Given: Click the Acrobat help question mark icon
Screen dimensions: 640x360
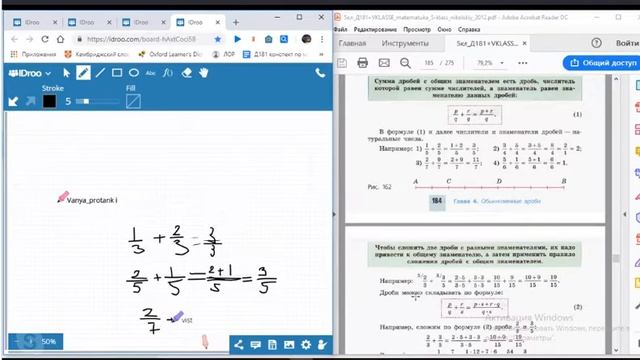Looking at the screenshot, I should [596, 43].
